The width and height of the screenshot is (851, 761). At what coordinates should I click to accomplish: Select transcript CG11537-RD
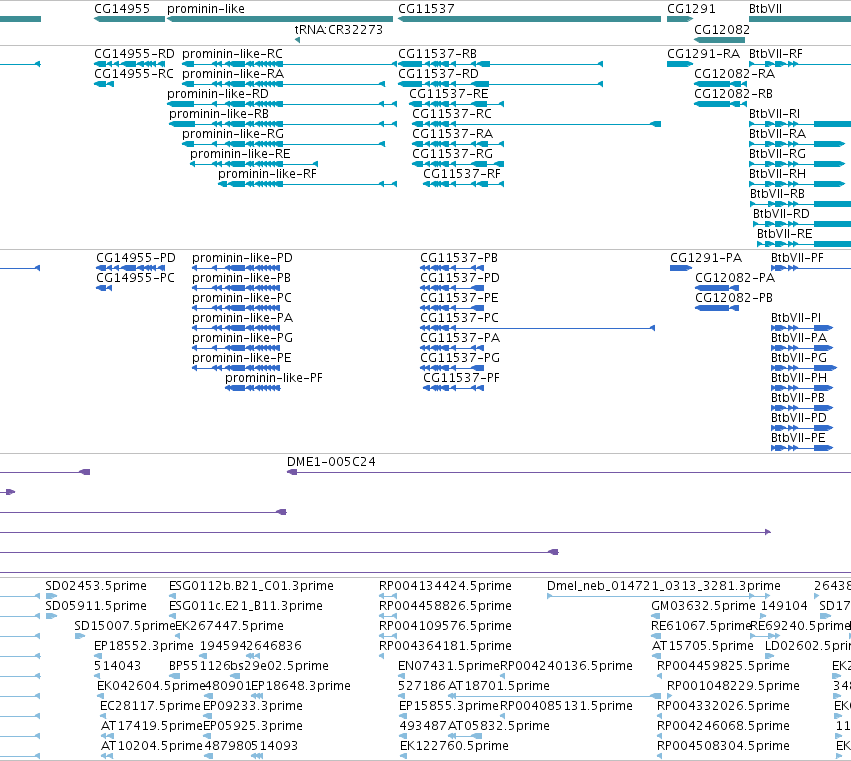[438, 74]
